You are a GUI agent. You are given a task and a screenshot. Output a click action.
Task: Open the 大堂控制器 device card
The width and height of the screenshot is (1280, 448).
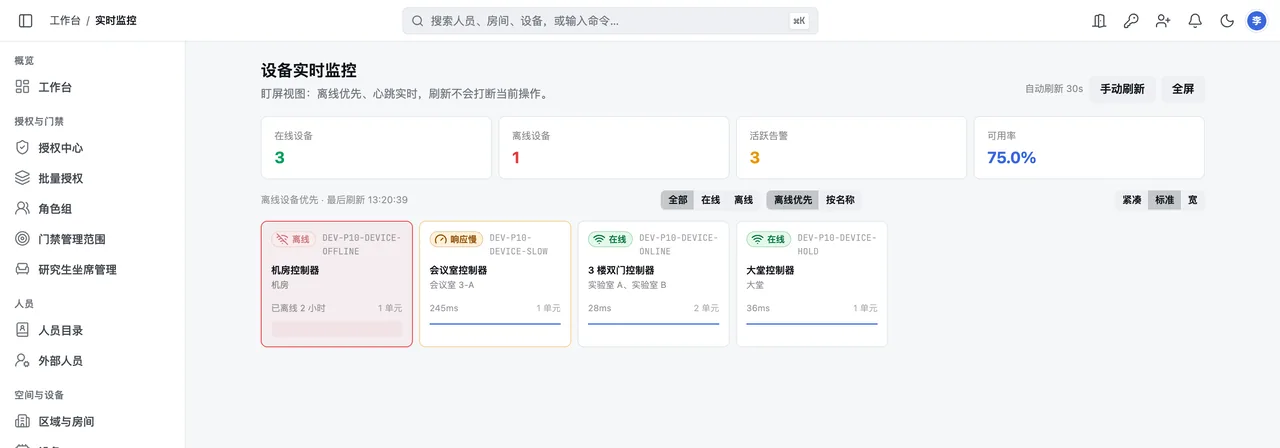coord(812,284)
